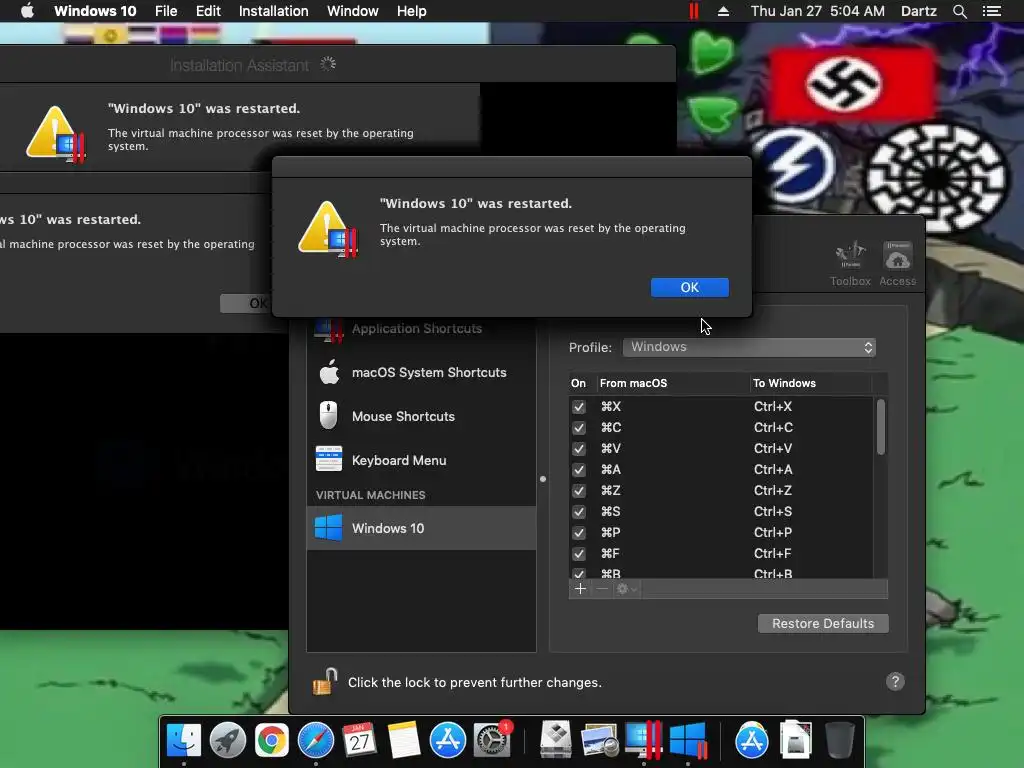Viewport: 1024px width, 768px height.
Task: Open the Apple menu
Action: pos(27,11)
